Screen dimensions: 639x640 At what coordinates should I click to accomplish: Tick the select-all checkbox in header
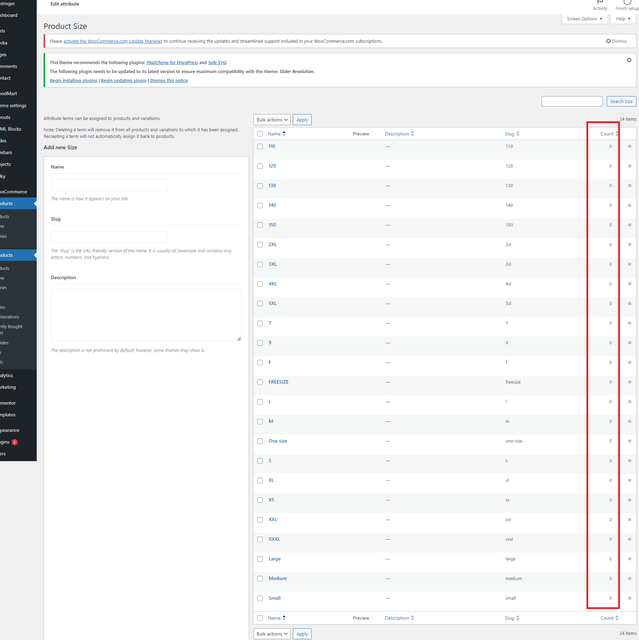pos(260,134)
